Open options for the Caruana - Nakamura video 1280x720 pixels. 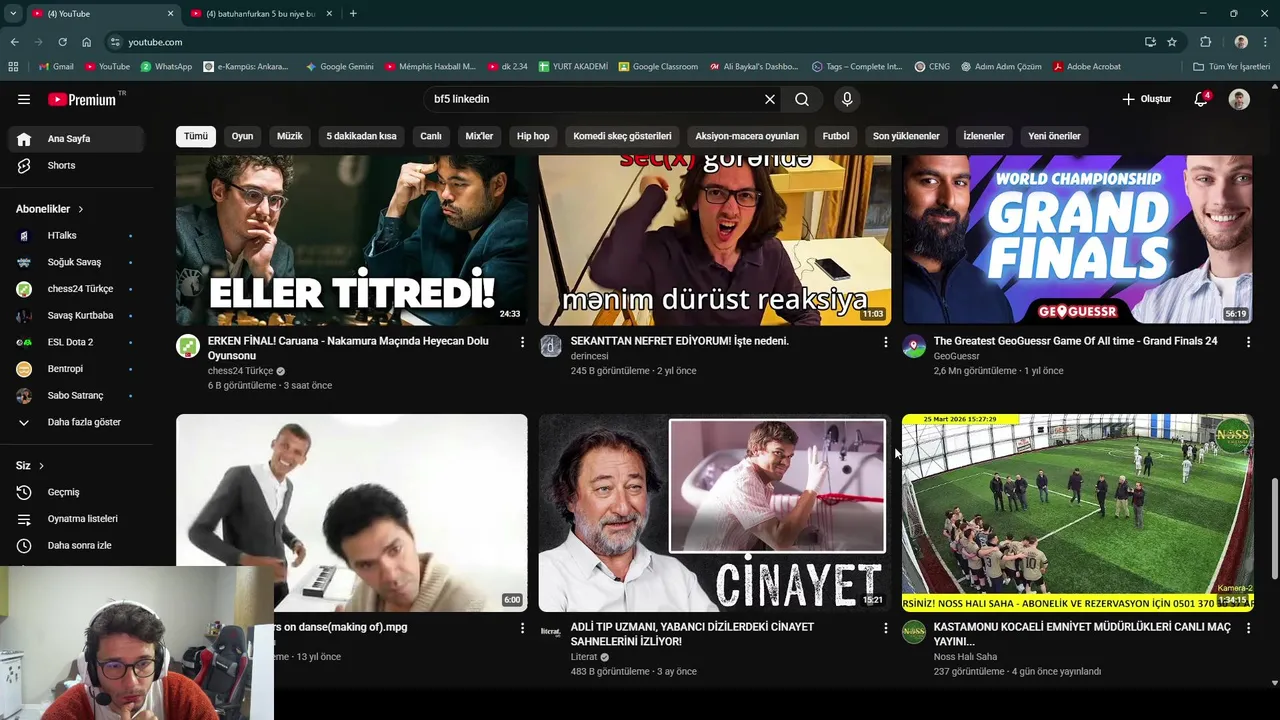pyautogui.click(x=522, y=342)
